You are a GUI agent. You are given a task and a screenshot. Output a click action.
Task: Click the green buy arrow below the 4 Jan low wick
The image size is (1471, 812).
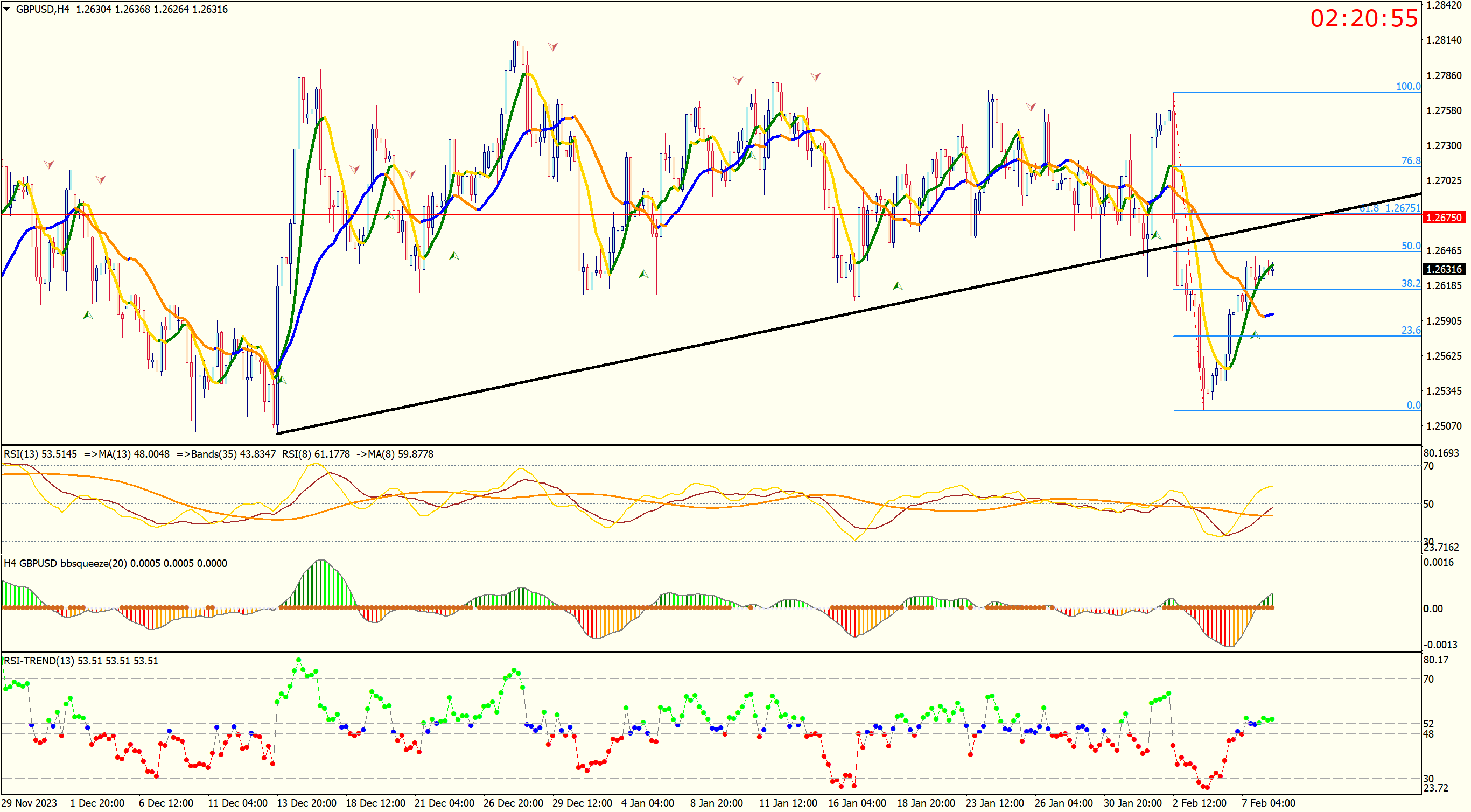(x=643, y=274)
